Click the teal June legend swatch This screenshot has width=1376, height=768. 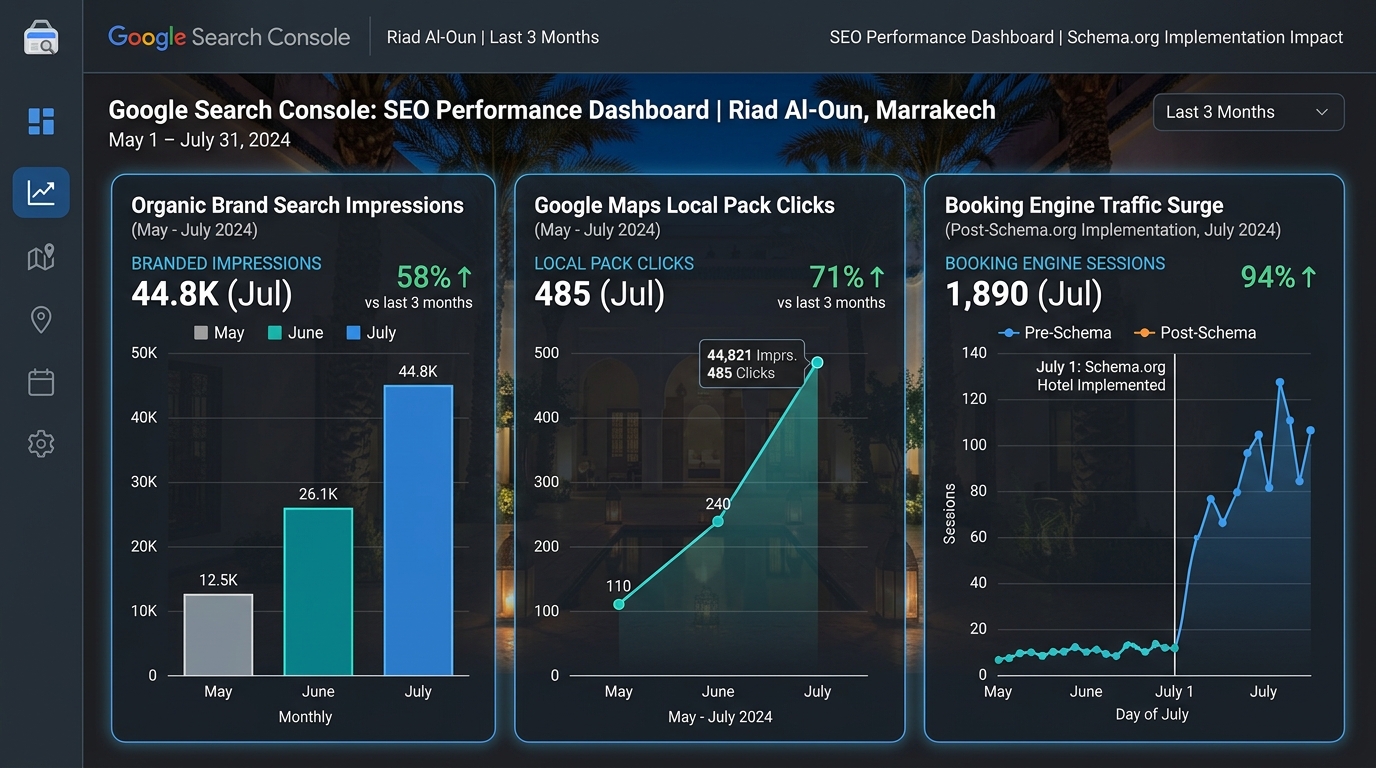point(275,333)
